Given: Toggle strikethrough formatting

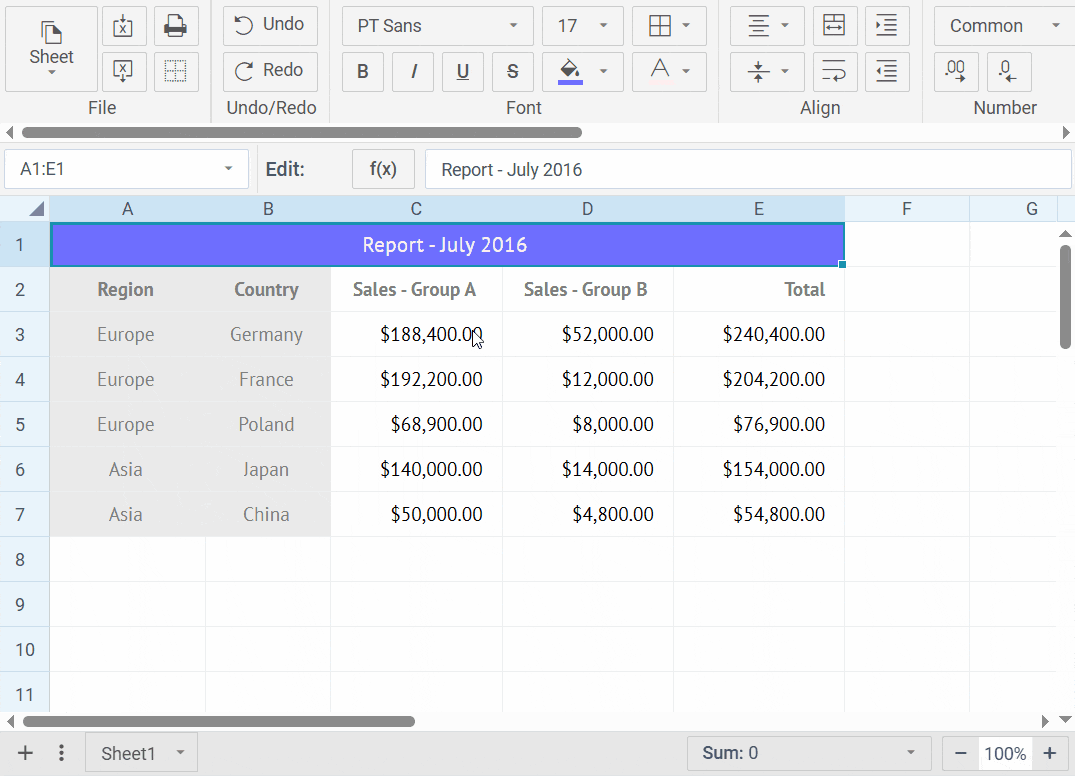Looking at the screenshot, I should coord(513,72).
